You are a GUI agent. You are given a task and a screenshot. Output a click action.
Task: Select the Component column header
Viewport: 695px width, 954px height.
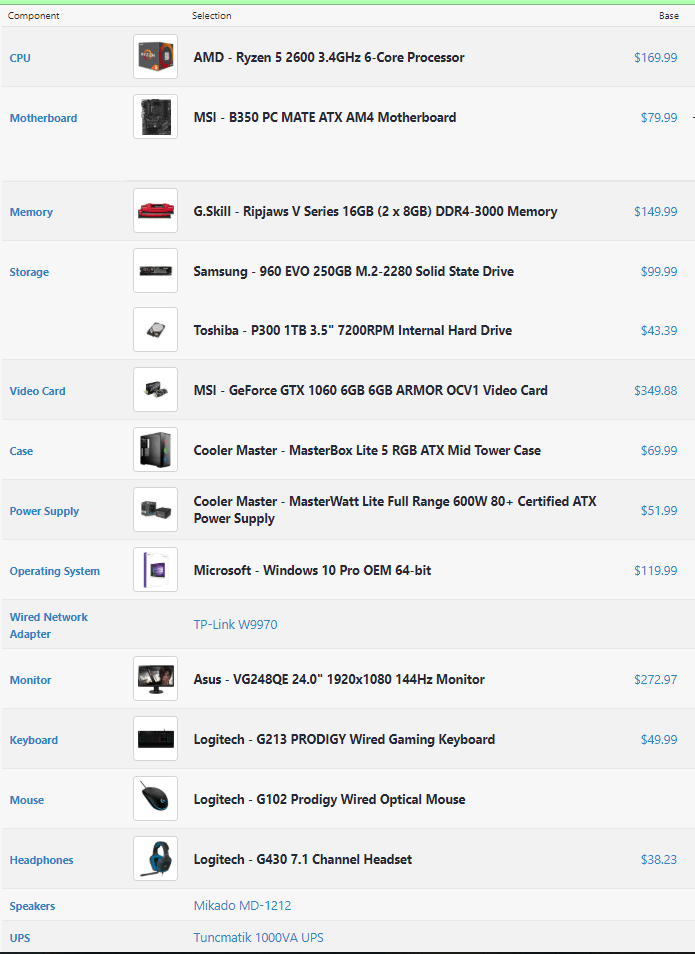tap(33, 16)
